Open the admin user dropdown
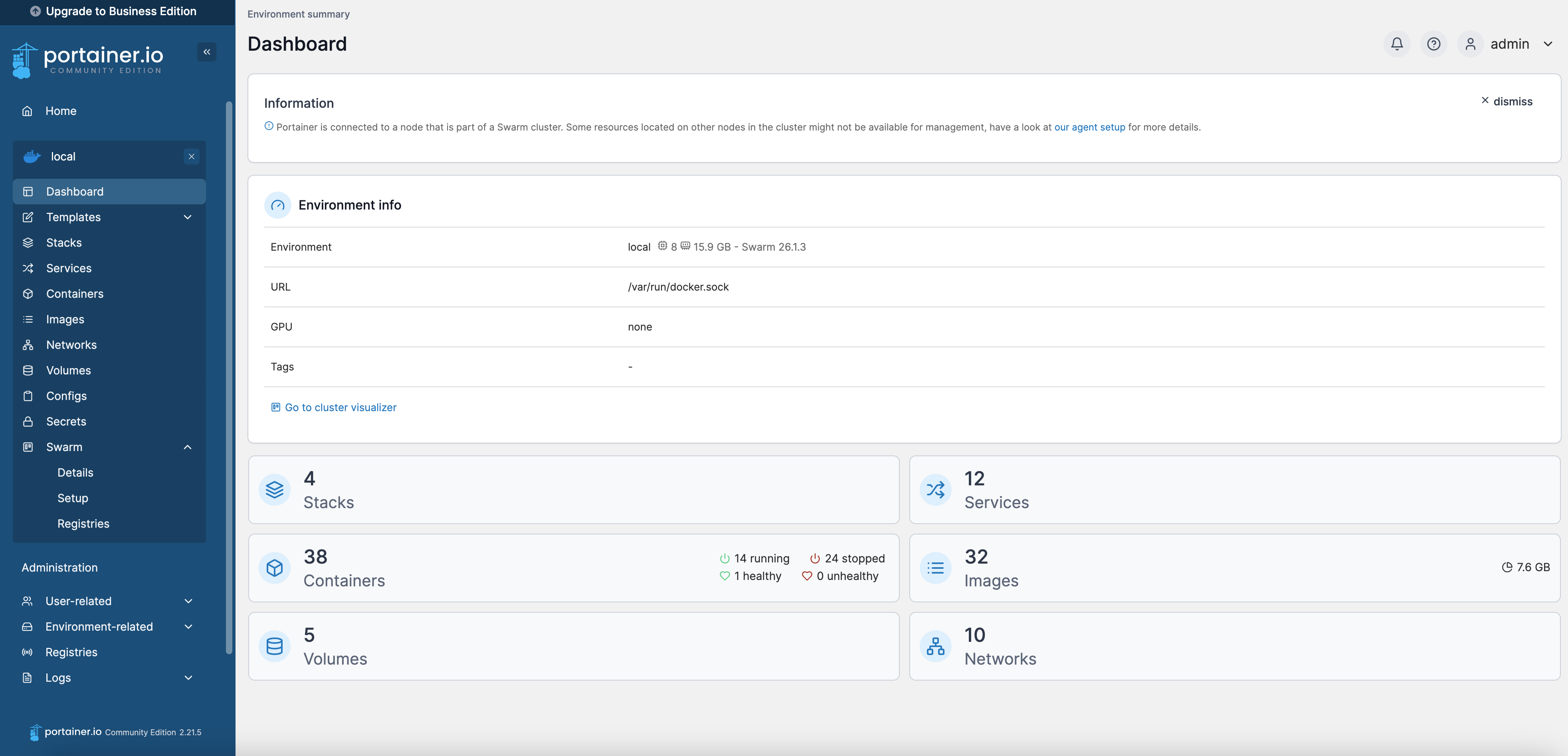This screenshot has height=756, width=1568. (x=1547, y=44)
